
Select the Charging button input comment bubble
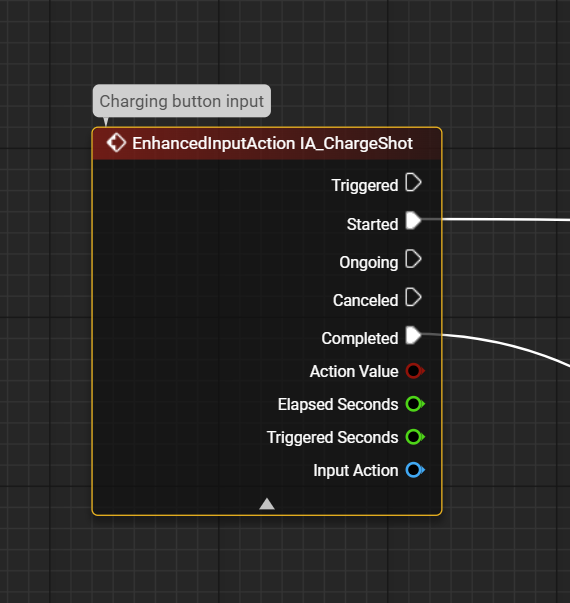(182, 101)
